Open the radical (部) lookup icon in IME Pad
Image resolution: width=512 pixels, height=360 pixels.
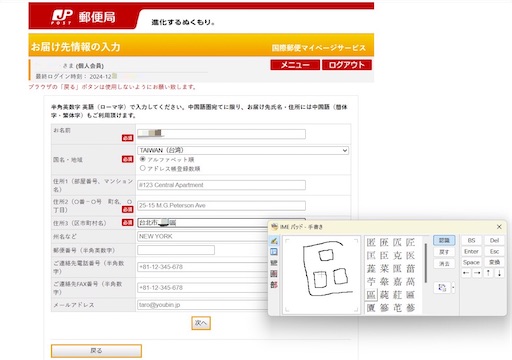click(274, 285)
